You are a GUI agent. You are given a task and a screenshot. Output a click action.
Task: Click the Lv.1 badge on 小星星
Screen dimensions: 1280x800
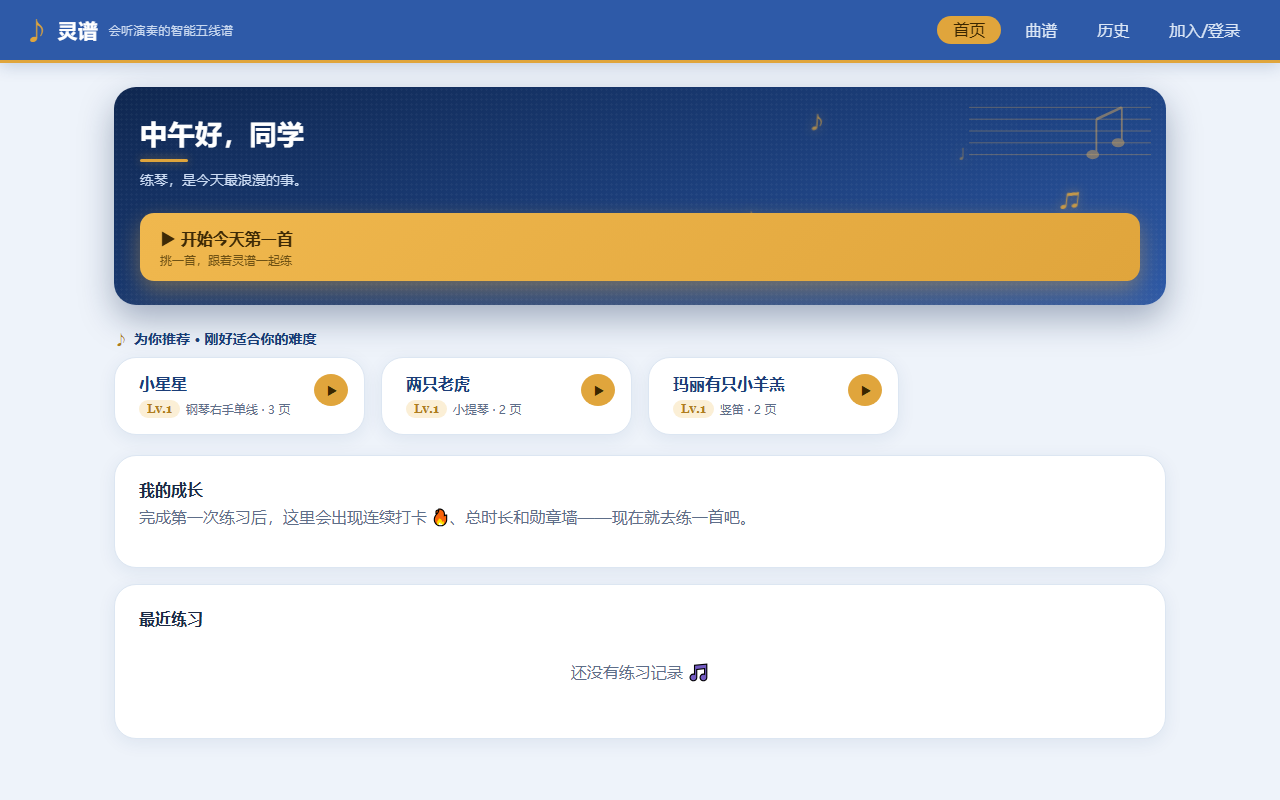[159, 409]
